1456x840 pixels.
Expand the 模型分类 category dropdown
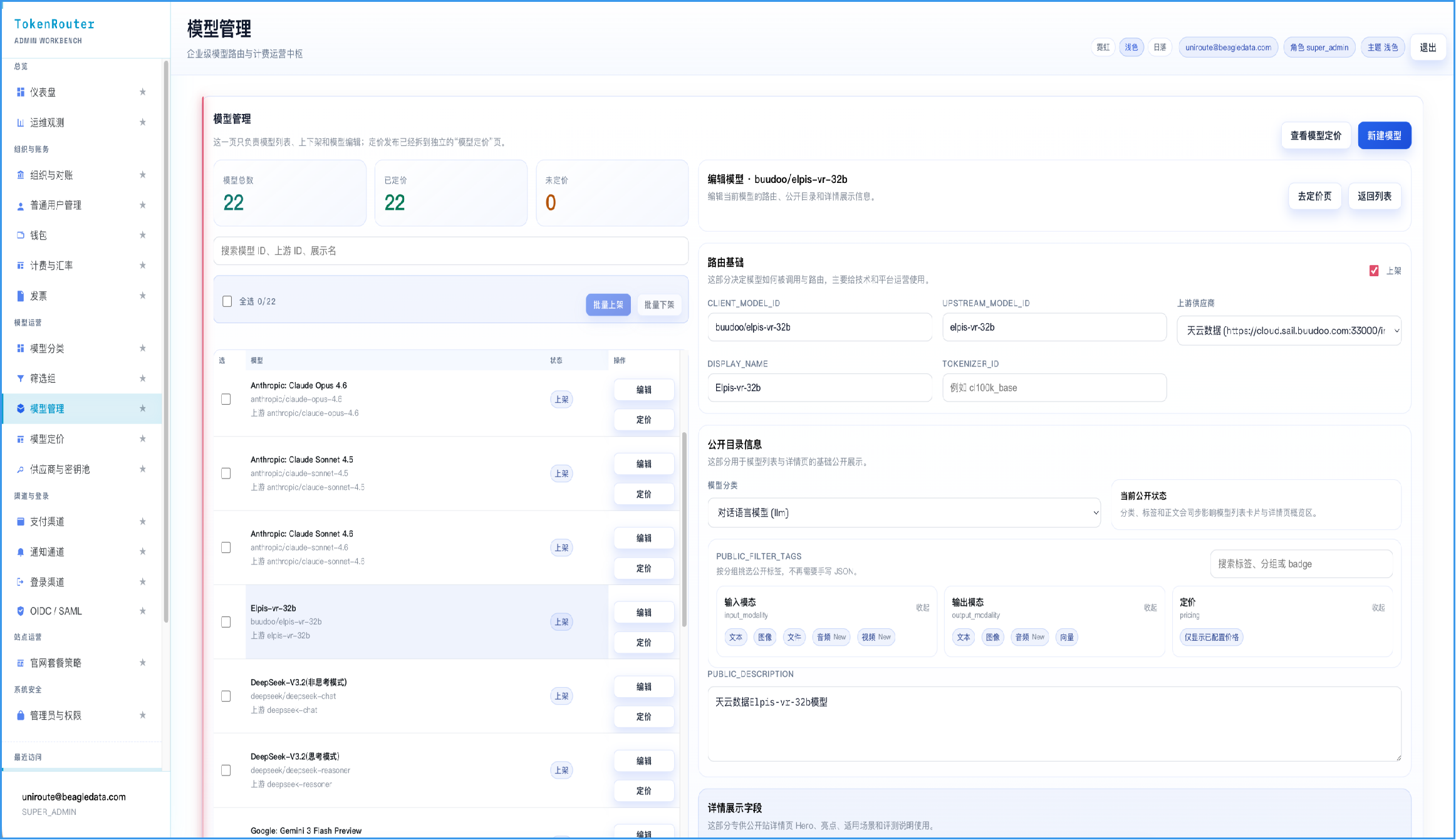click(903, 512)
